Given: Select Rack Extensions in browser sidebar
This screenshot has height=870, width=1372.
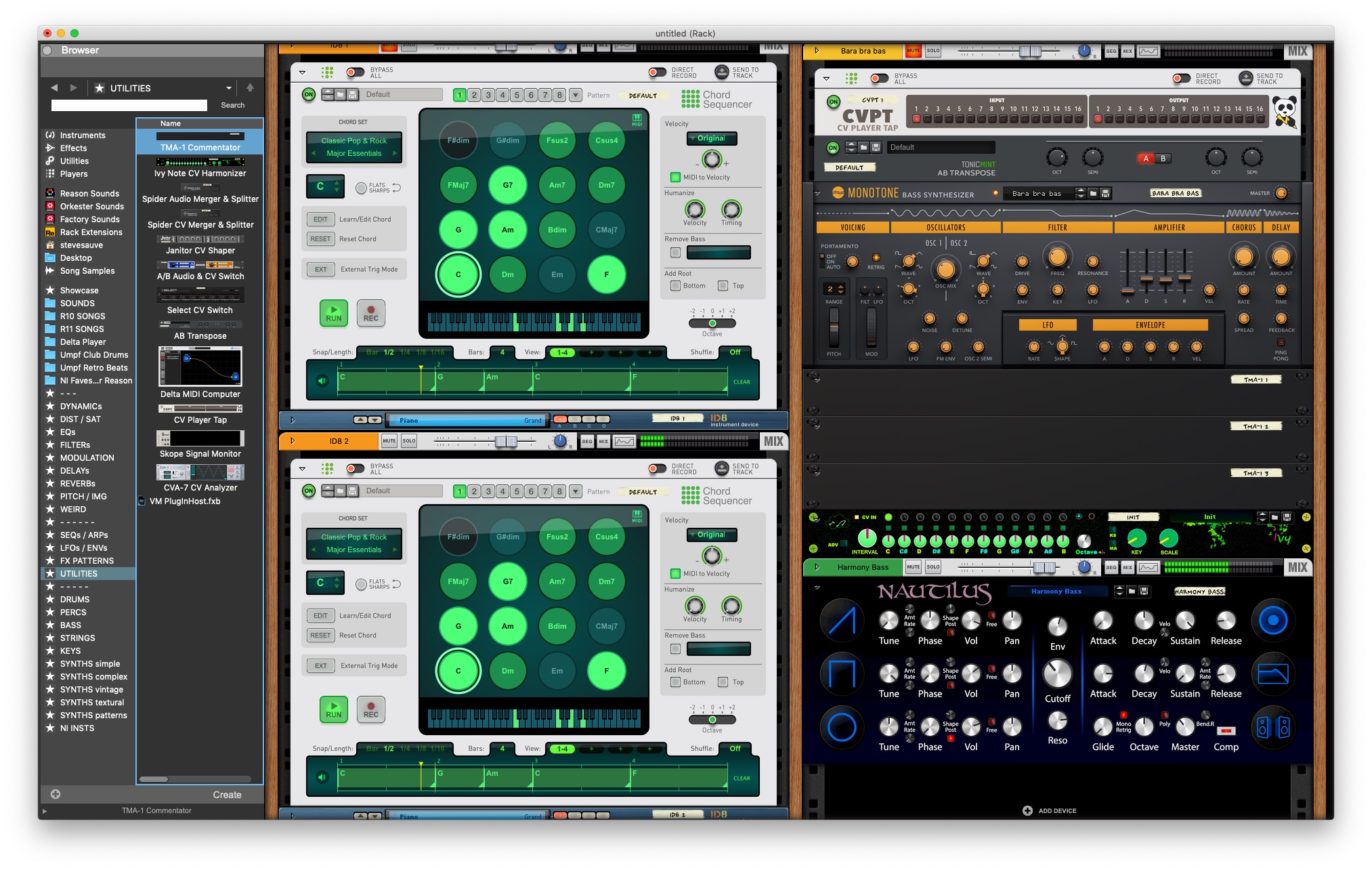Looking at the screenshot, I should [91, 232].
